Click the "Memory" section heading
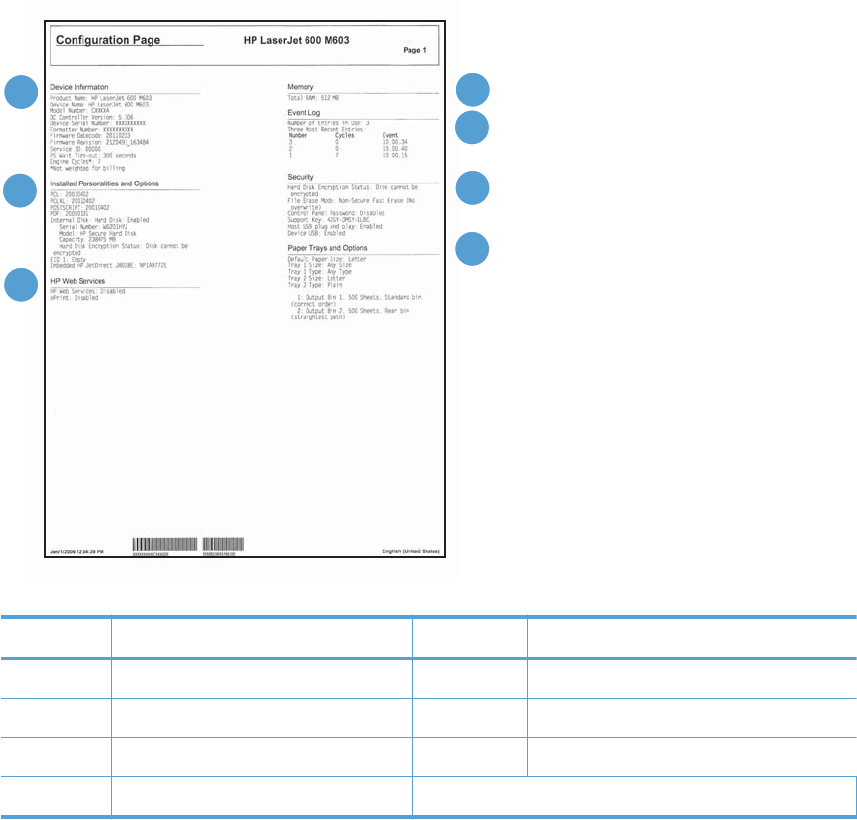This screenshot has height=820, width=857. click(300, 86)
